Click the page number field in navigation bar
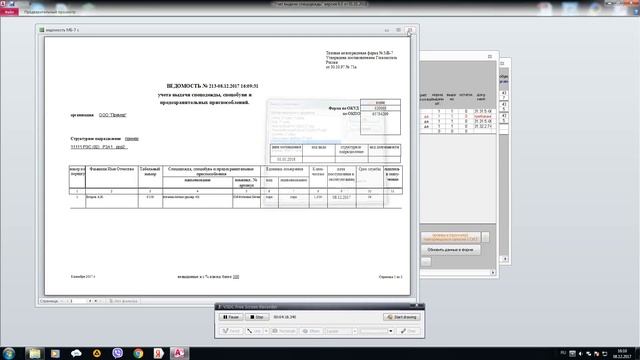Screen dimensions: 640x360 point(78,301)
